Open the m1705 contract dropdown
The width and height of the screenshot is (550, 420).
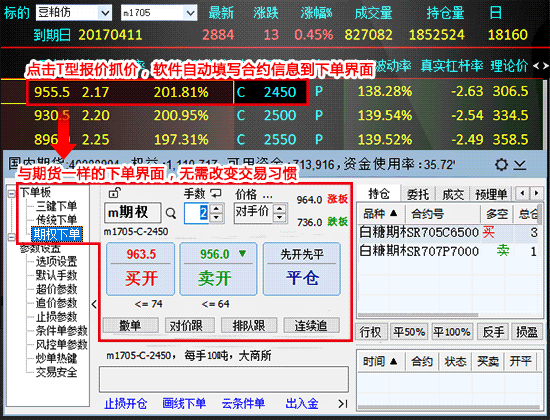tap(190, 13)
